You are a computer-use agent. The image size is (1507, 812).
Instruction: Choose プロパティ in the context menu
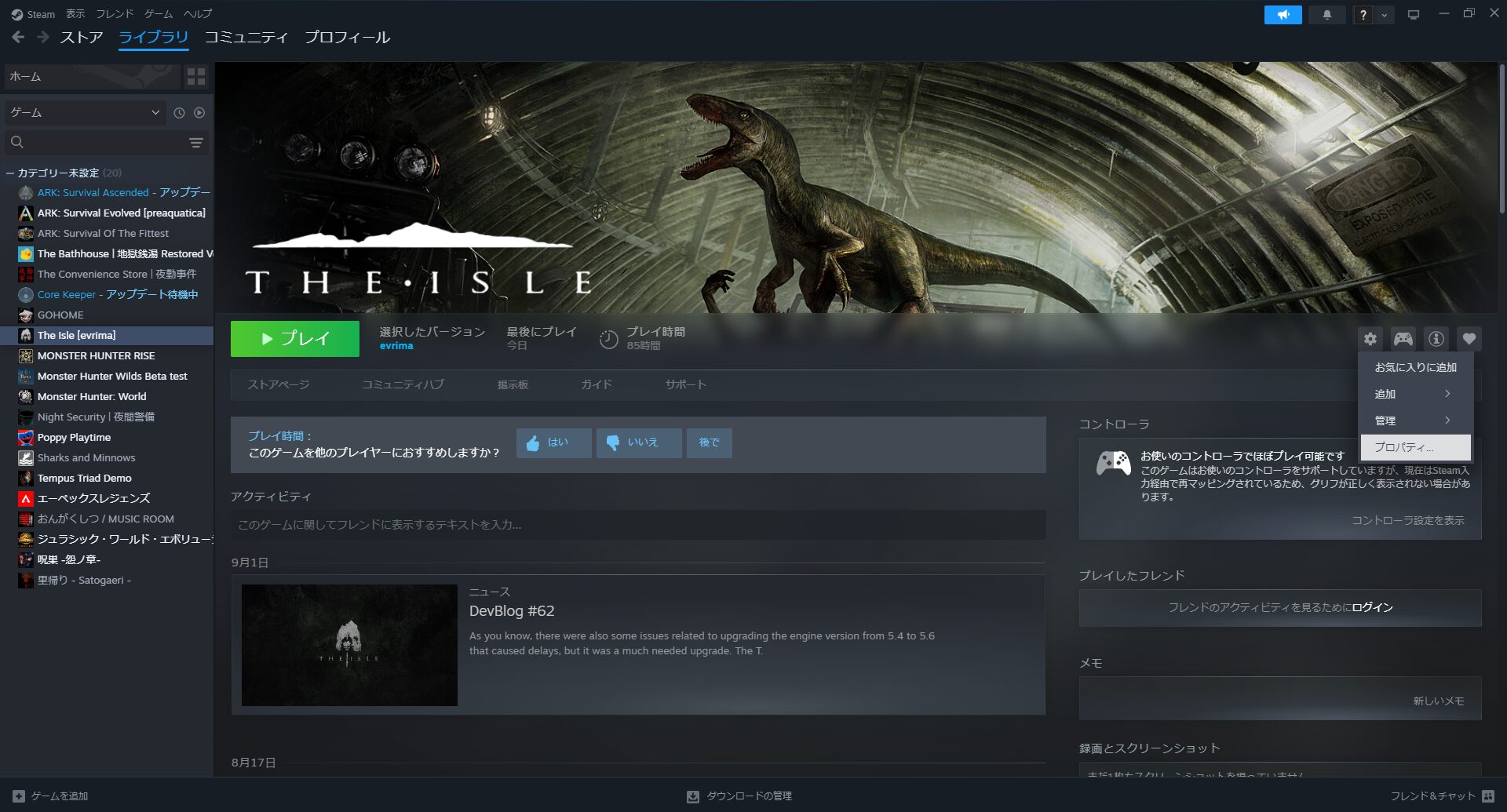click(x=1415, y=447)
